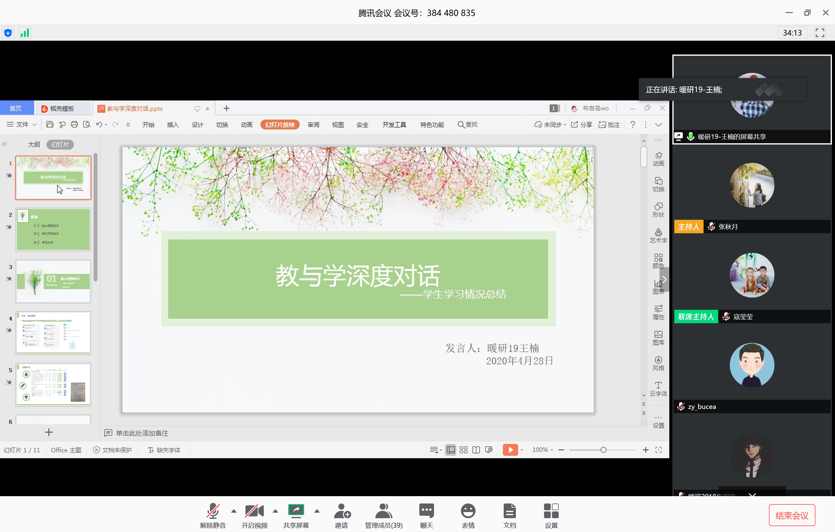Click the 共享屏幕 share screen icon

pyautogui.click(x=296, y=512)
